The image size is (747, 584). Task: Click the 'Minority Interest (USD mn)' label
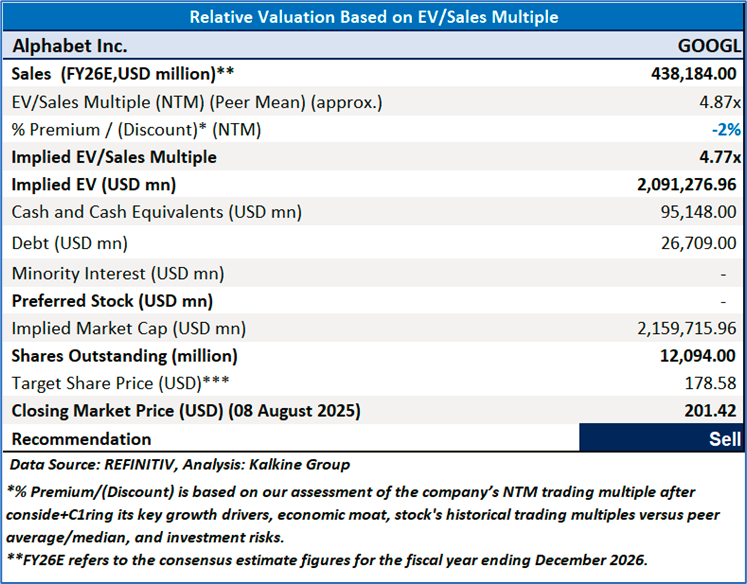pos(118,273)
